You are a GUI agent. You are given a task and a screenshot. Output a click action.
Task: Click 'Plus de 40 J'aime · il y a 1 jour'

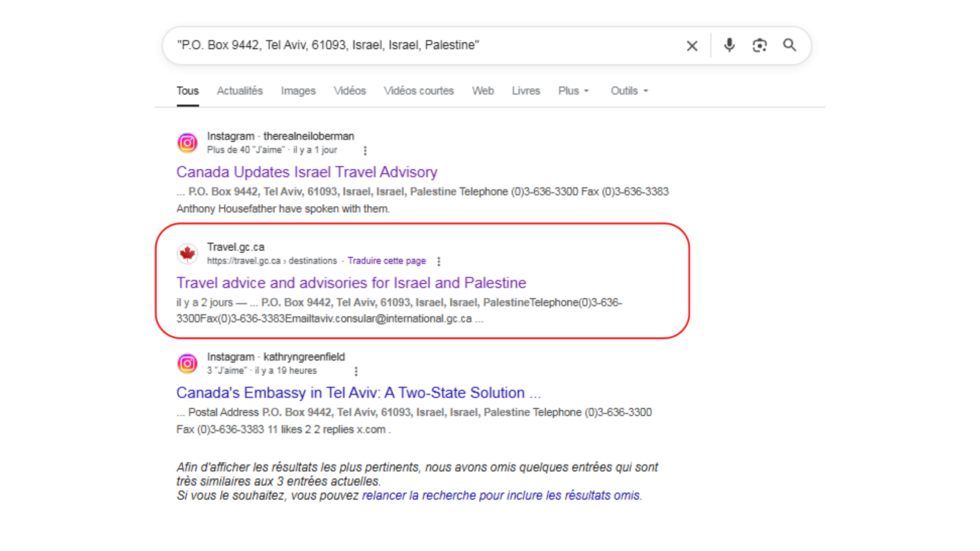pyautogui.click(x=272, y=150)
